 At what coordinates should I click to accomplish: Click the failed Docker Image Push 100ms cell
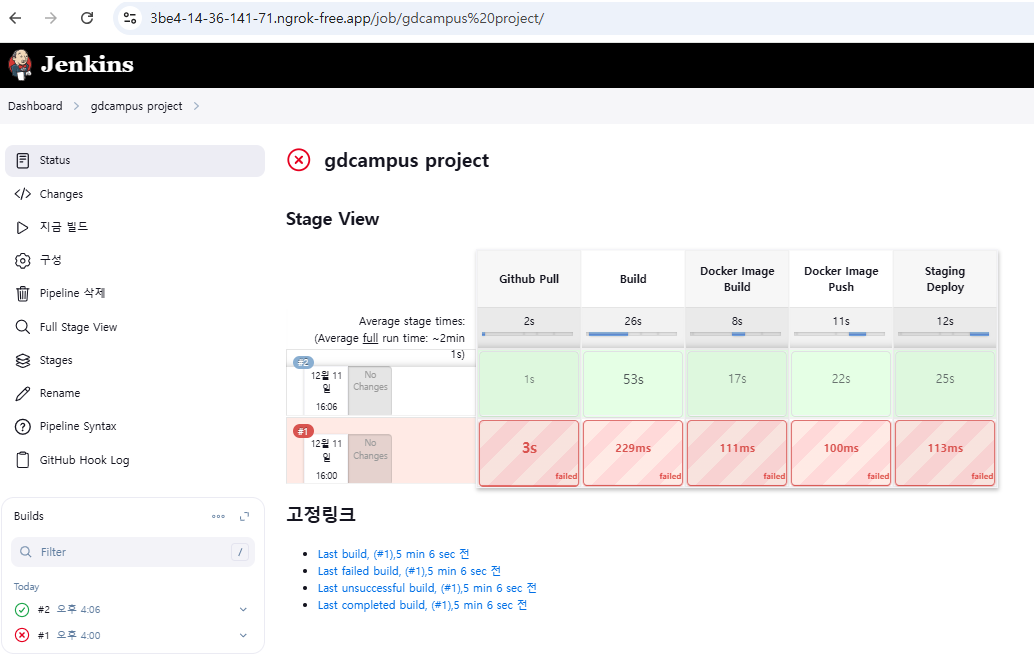coord(841,453)
